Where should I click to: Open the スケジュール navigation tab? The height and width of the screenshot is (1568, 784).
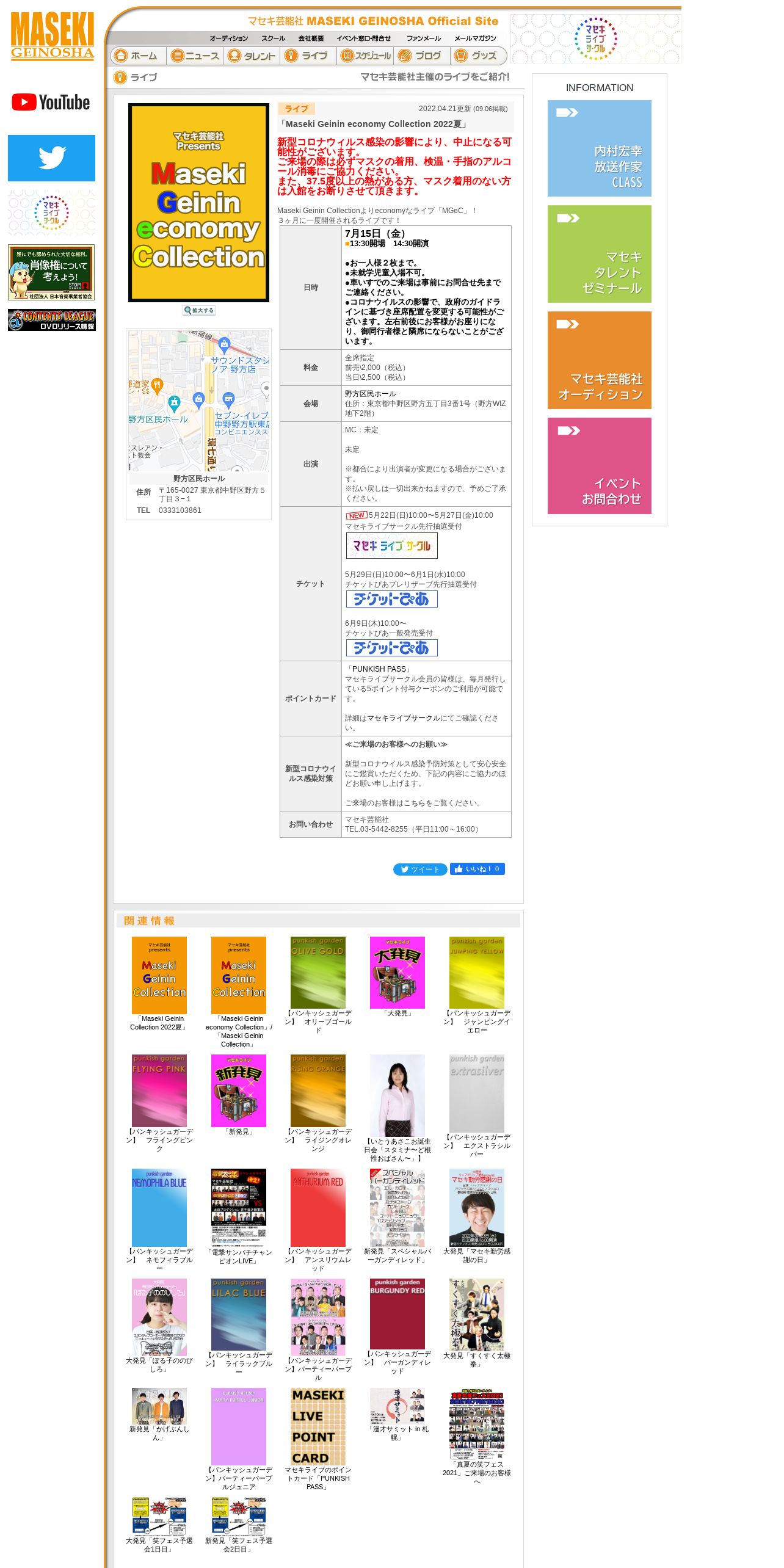[x=365, y=56]
